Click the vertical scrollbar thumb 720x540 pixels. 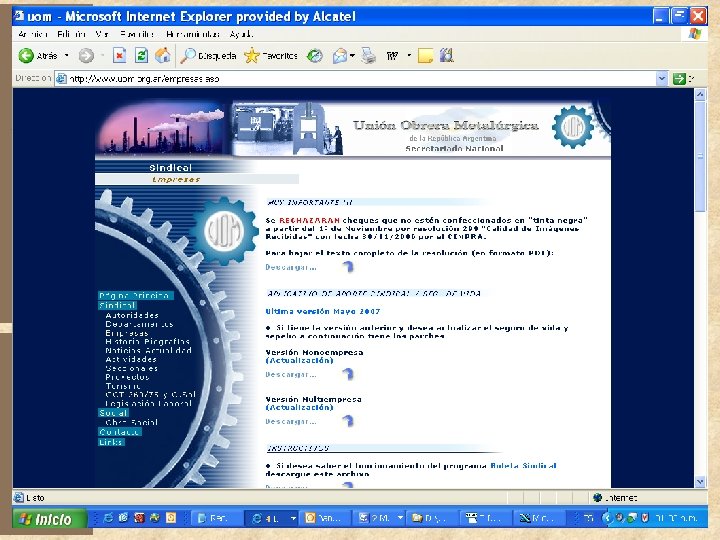click(700, 156)
